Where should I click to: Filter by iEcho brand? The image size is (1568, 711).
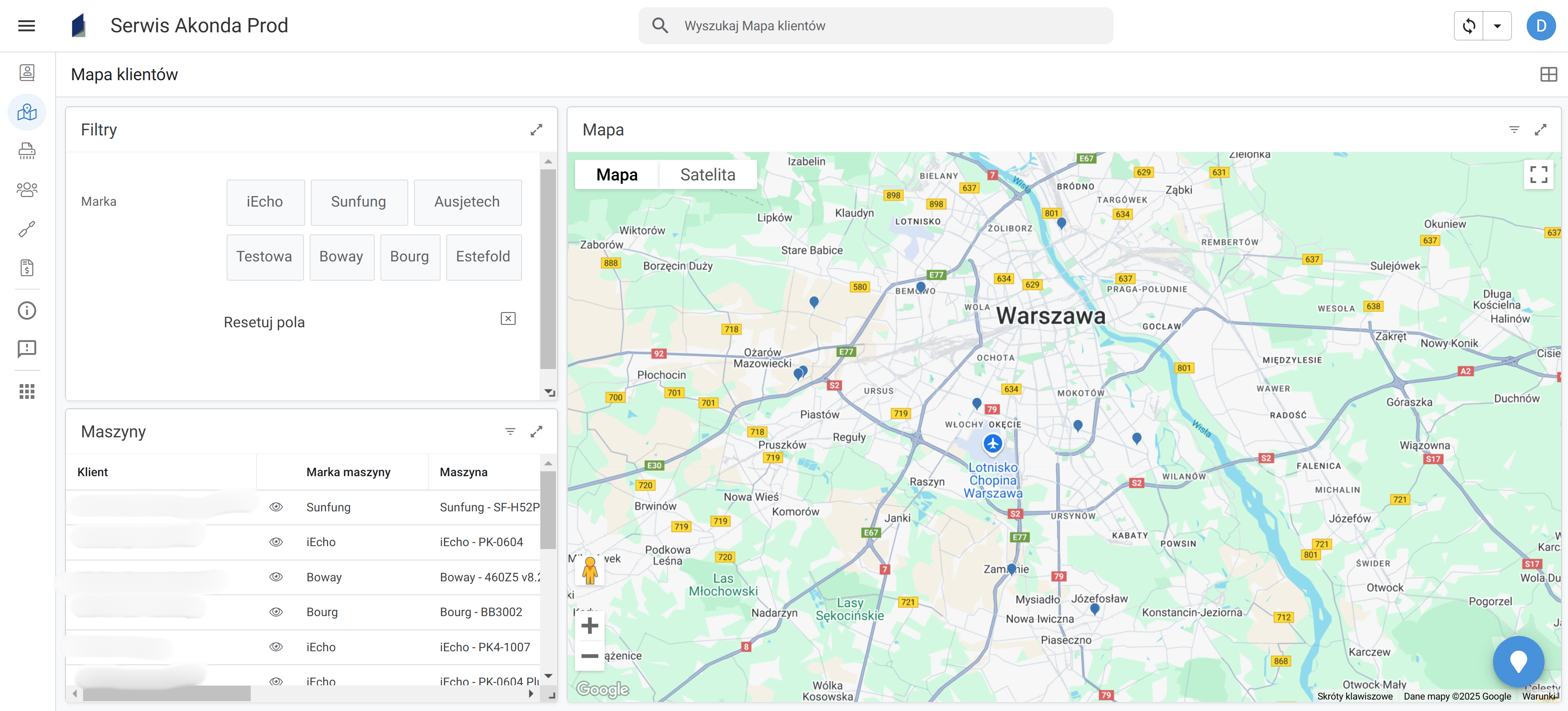(x=265, y=202)
